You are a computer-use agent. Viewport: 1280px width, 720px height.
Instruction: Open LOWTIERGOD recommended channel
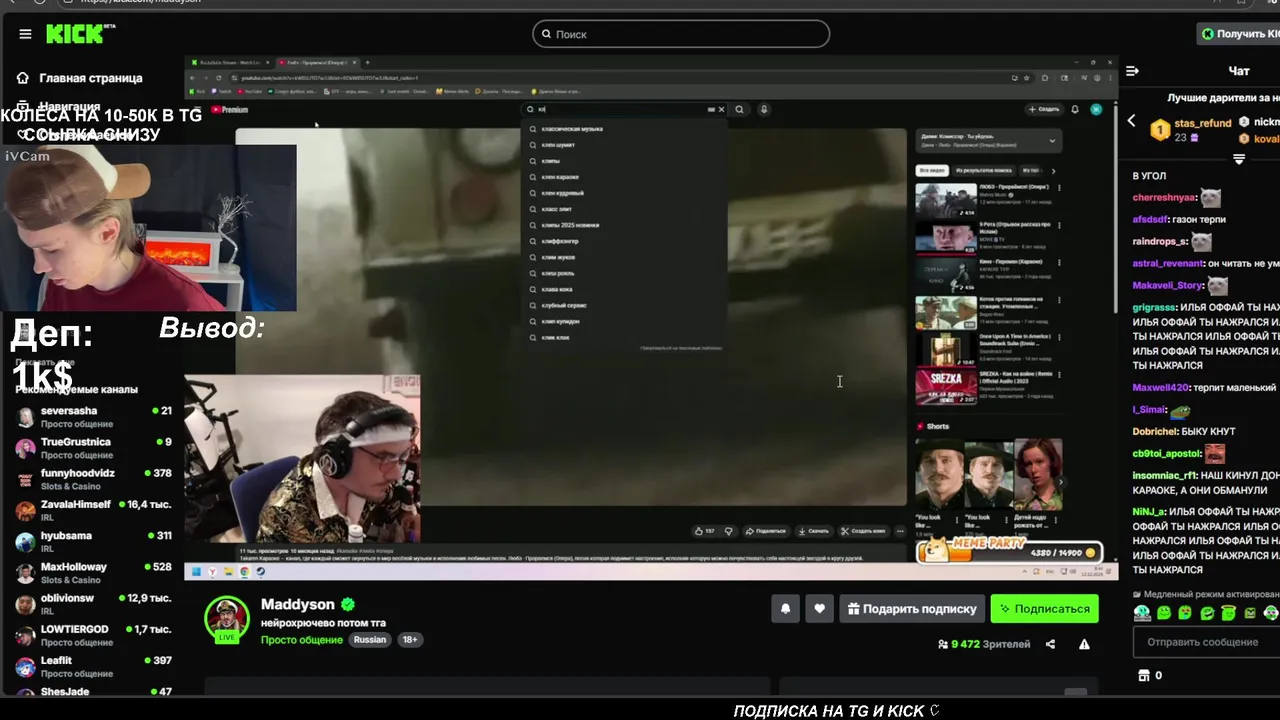pos(92,635)
